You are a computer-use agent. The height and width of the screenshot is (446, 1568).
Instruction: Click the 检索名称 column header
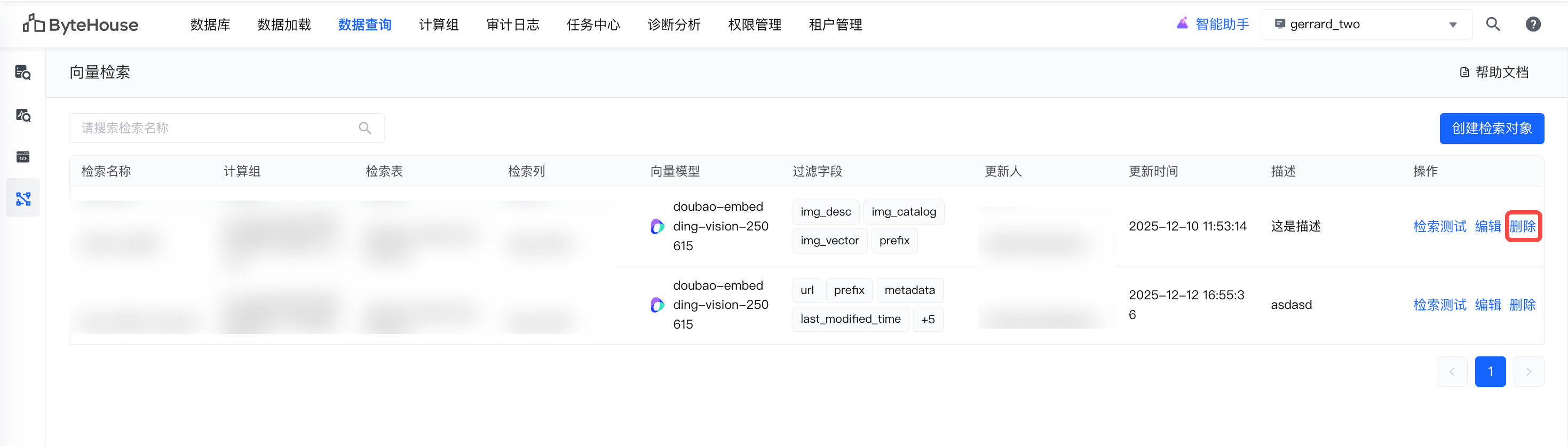106,172
